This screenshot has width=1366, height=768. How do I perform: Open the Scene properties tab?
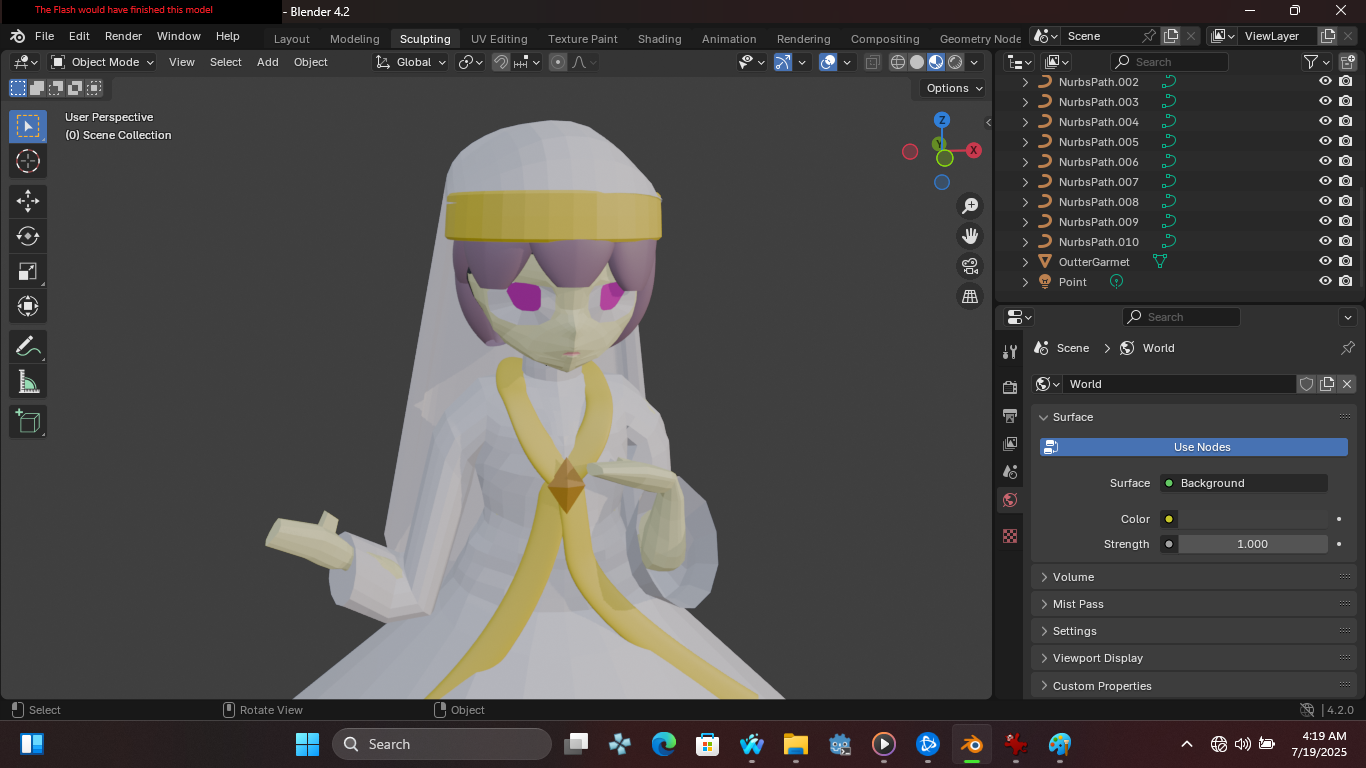pyautogui.click(x=1010, y=471)
